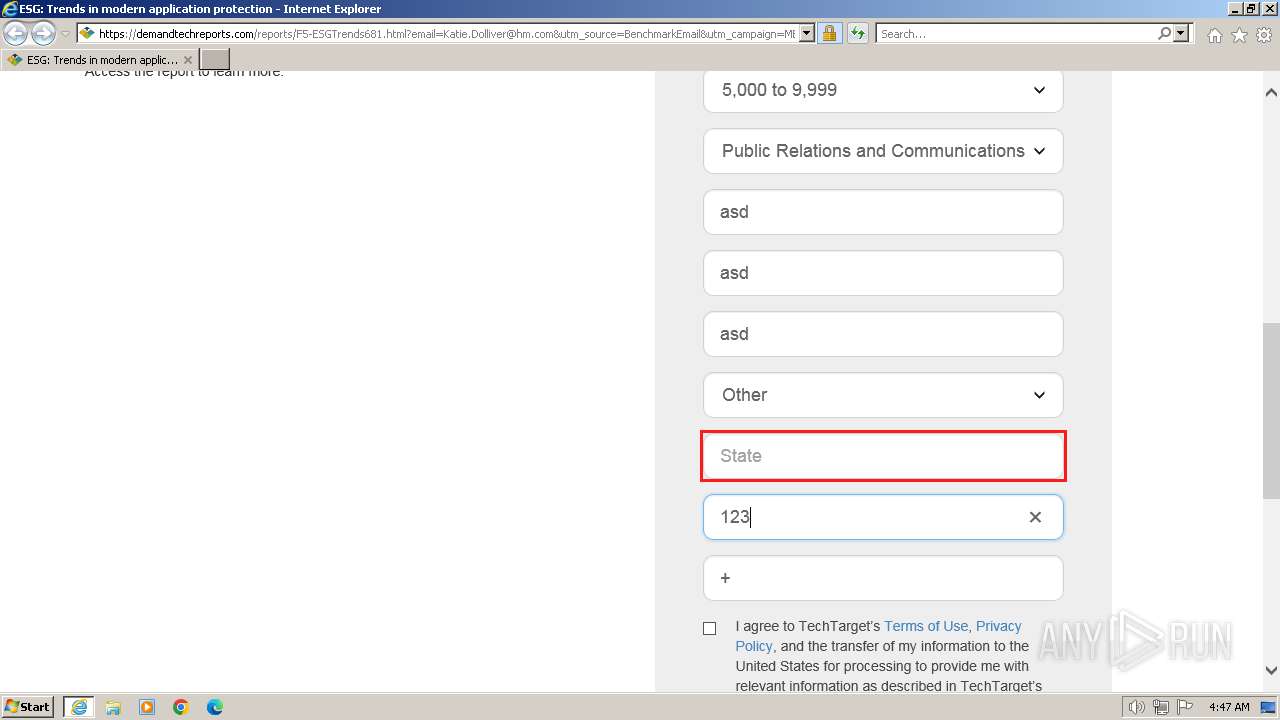Open the Windows Start menu

pyautogui.click(x=27, y=707)
